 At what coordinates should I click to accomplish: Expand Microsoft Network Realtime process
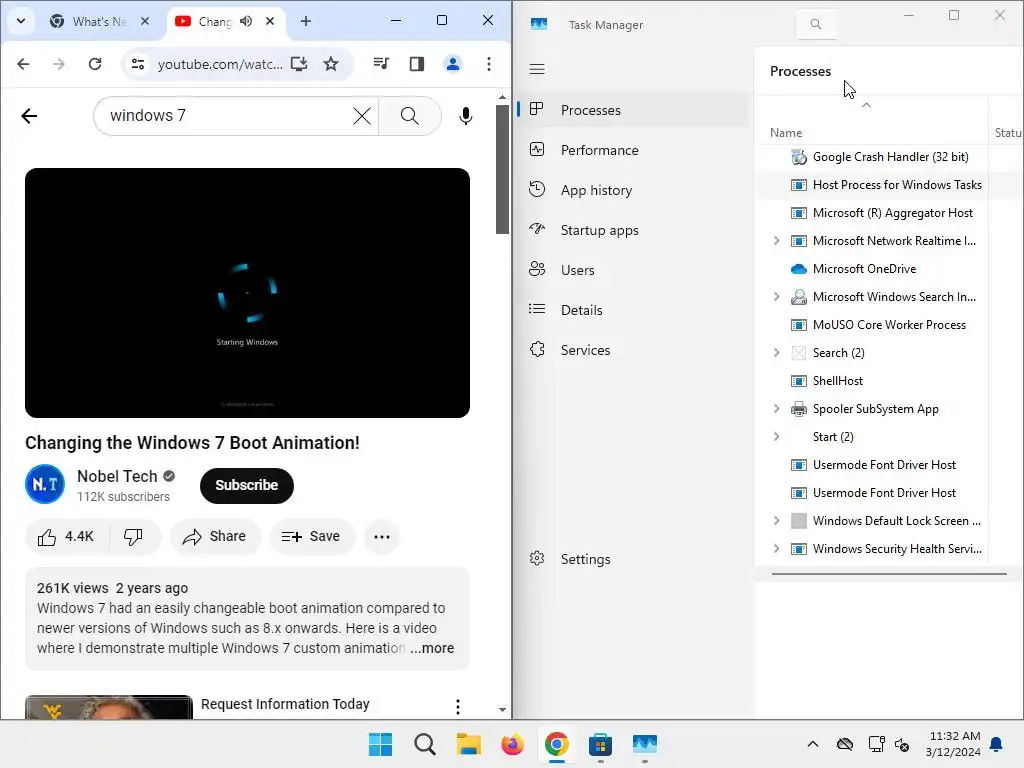pos(776,241)
